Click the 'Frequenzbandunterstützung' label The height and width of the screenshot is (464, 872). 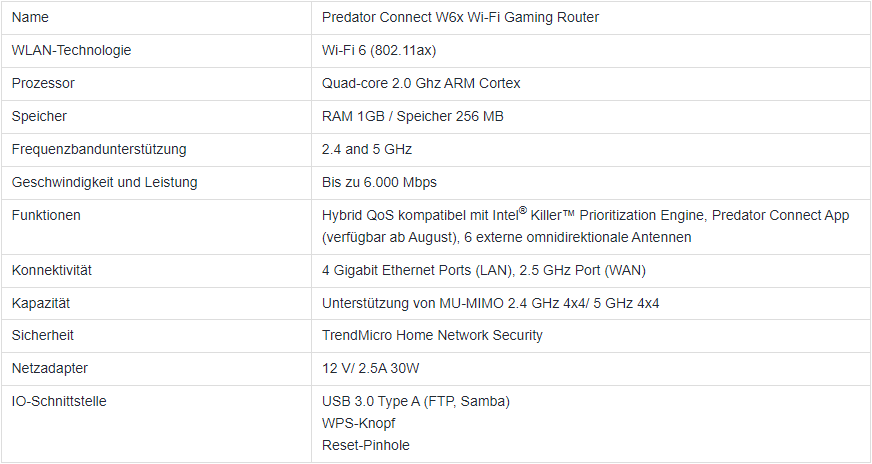98,149
